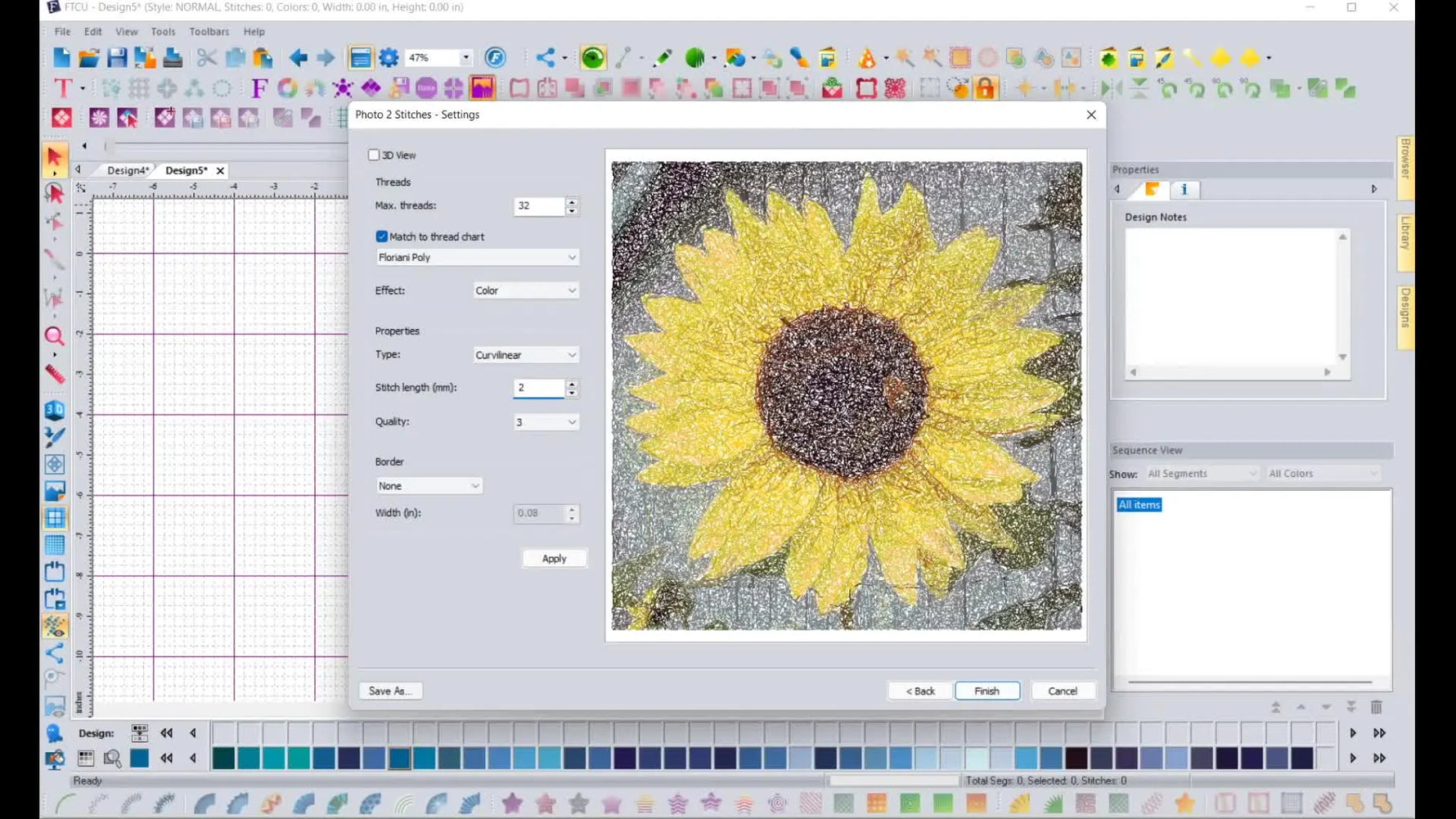Image resolution: width=1456 pixels, height=819 pixels.
Task: Click the blue Share icon
Action: [x=546, y=57]
